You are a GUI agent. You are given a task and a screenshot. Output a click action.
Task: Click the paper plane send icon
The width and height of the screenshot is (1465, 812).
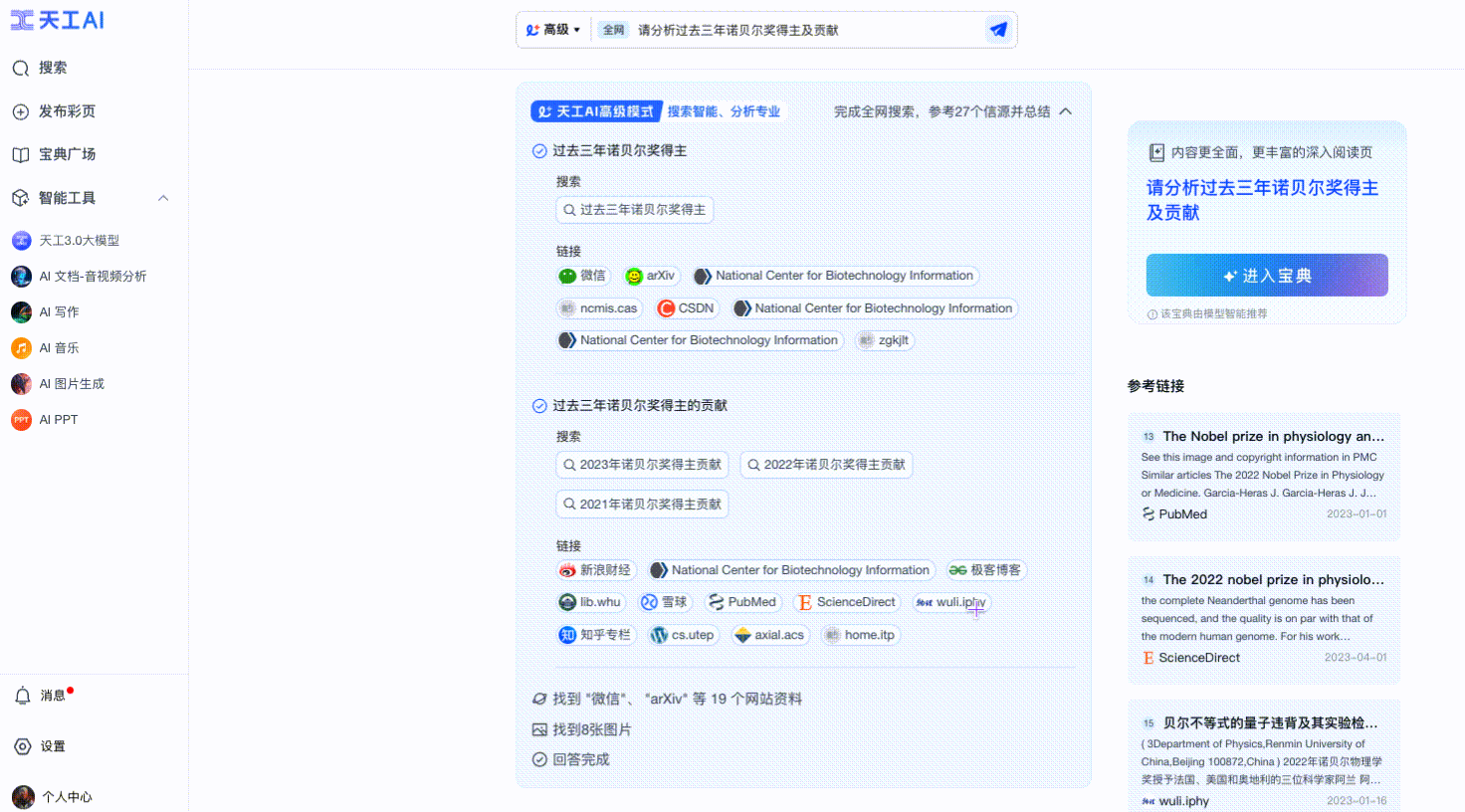[x=998, y=30]
